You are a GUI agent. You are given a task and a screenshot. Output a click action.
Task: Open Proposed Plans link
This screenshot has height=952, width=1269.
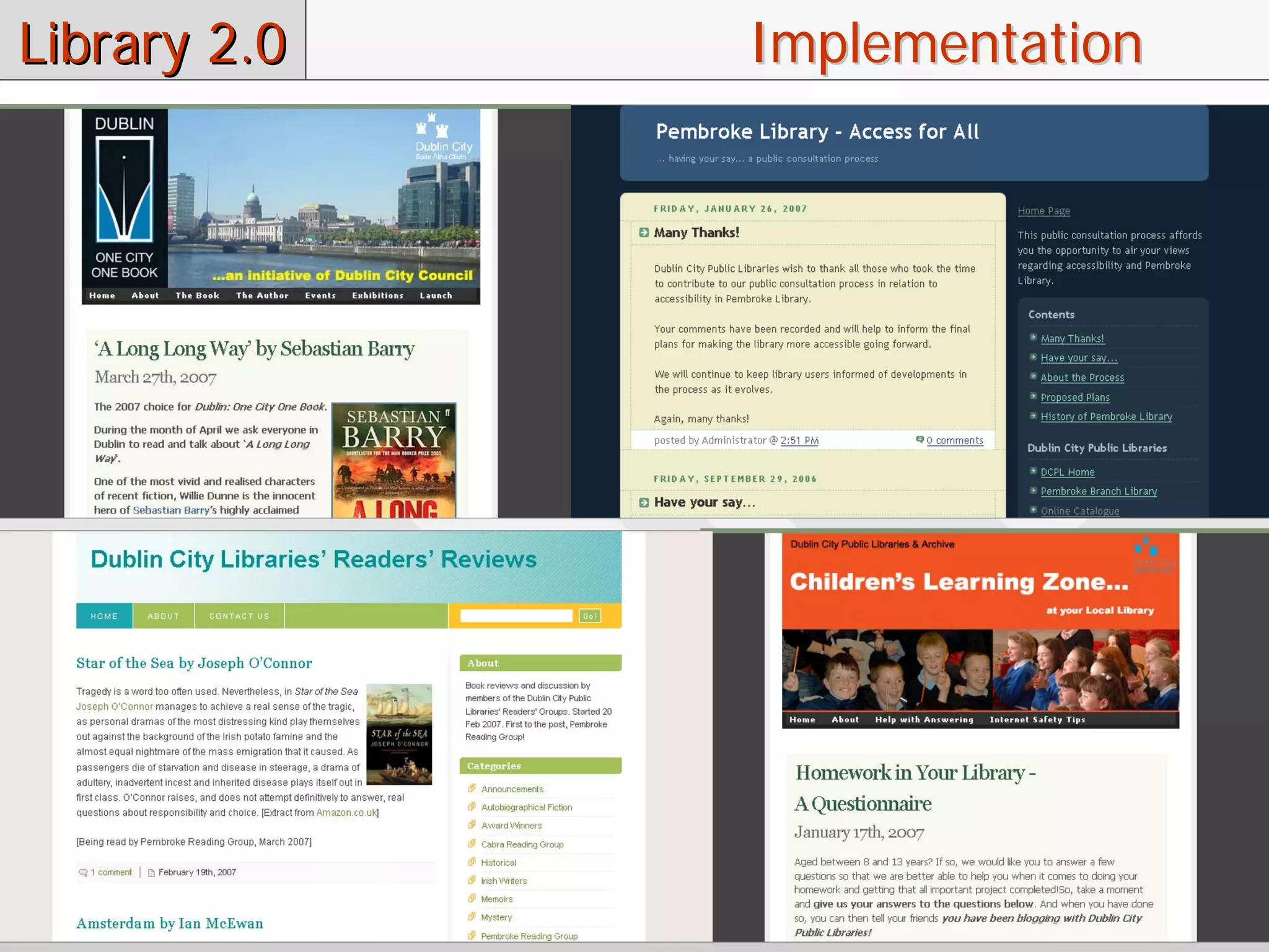tap(1075, 397)
